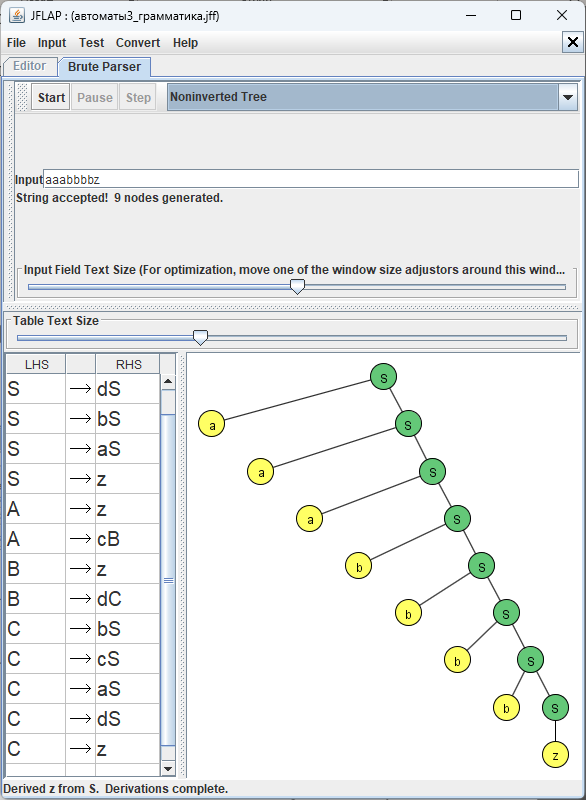Click the table scrollbar up arrow

[168, 382]
